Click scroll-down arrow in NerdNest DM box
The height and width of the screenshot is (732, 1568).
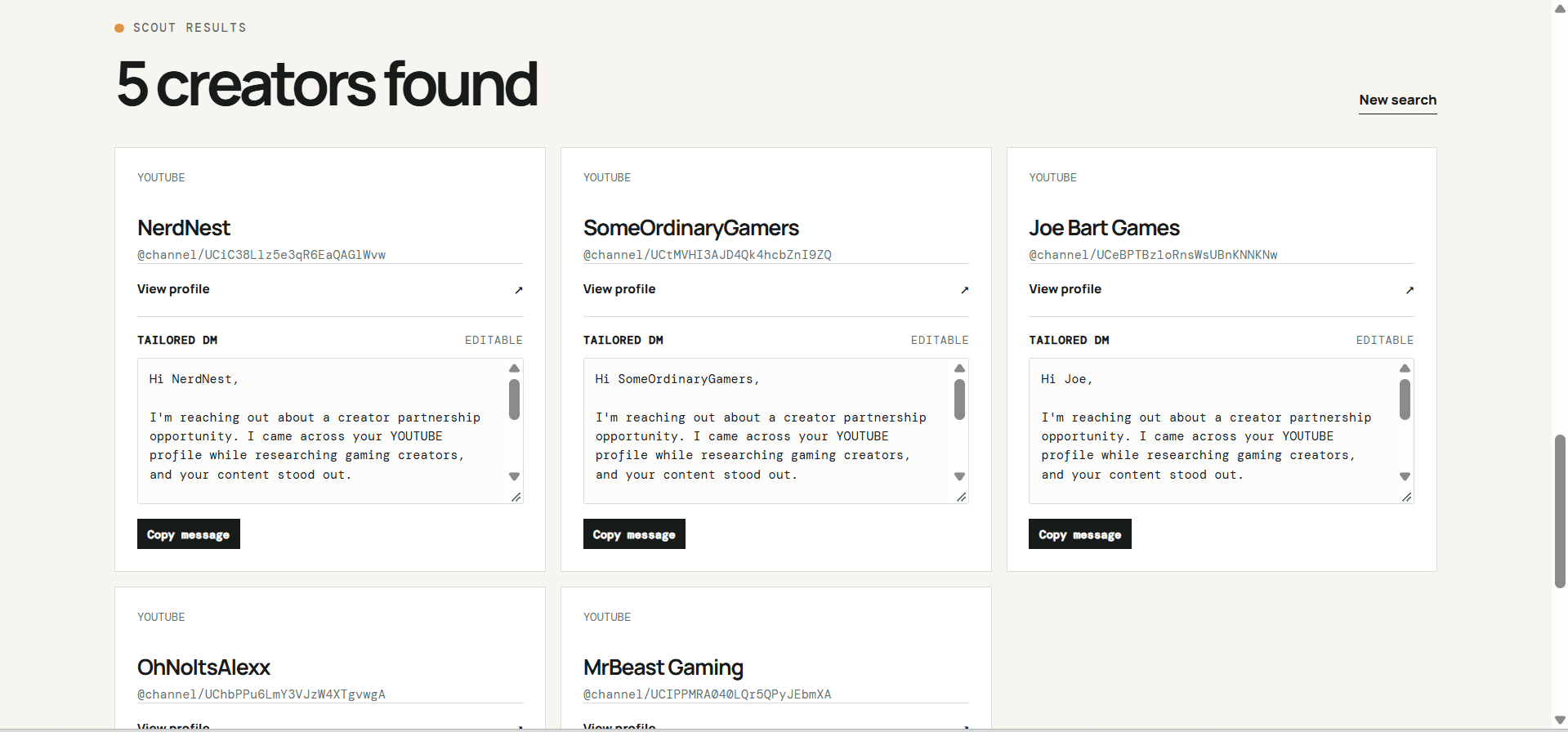514,476
